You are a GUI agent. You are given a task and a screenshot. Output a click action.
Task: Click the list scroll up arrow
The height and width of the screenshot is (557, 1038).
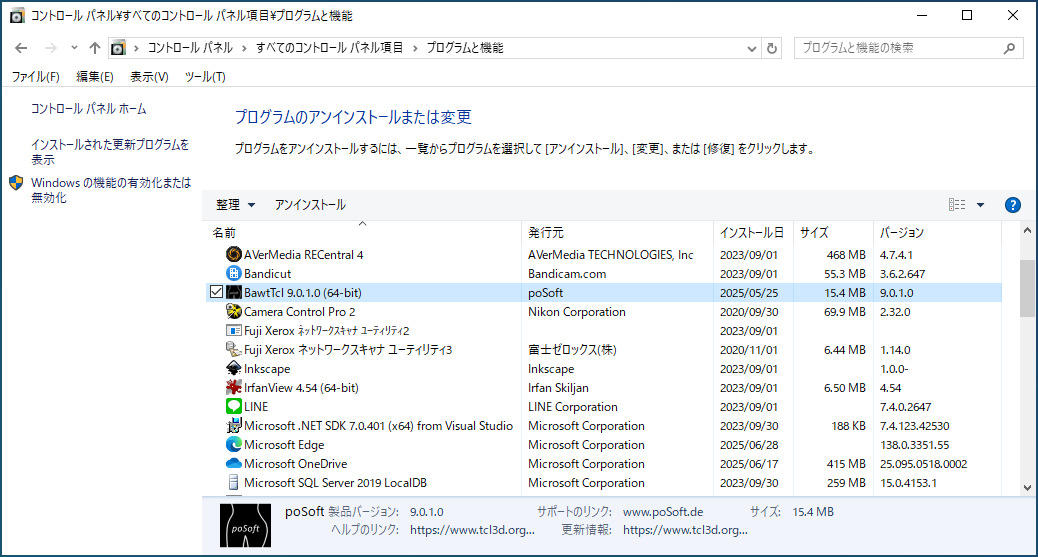tap(1027, 230)
